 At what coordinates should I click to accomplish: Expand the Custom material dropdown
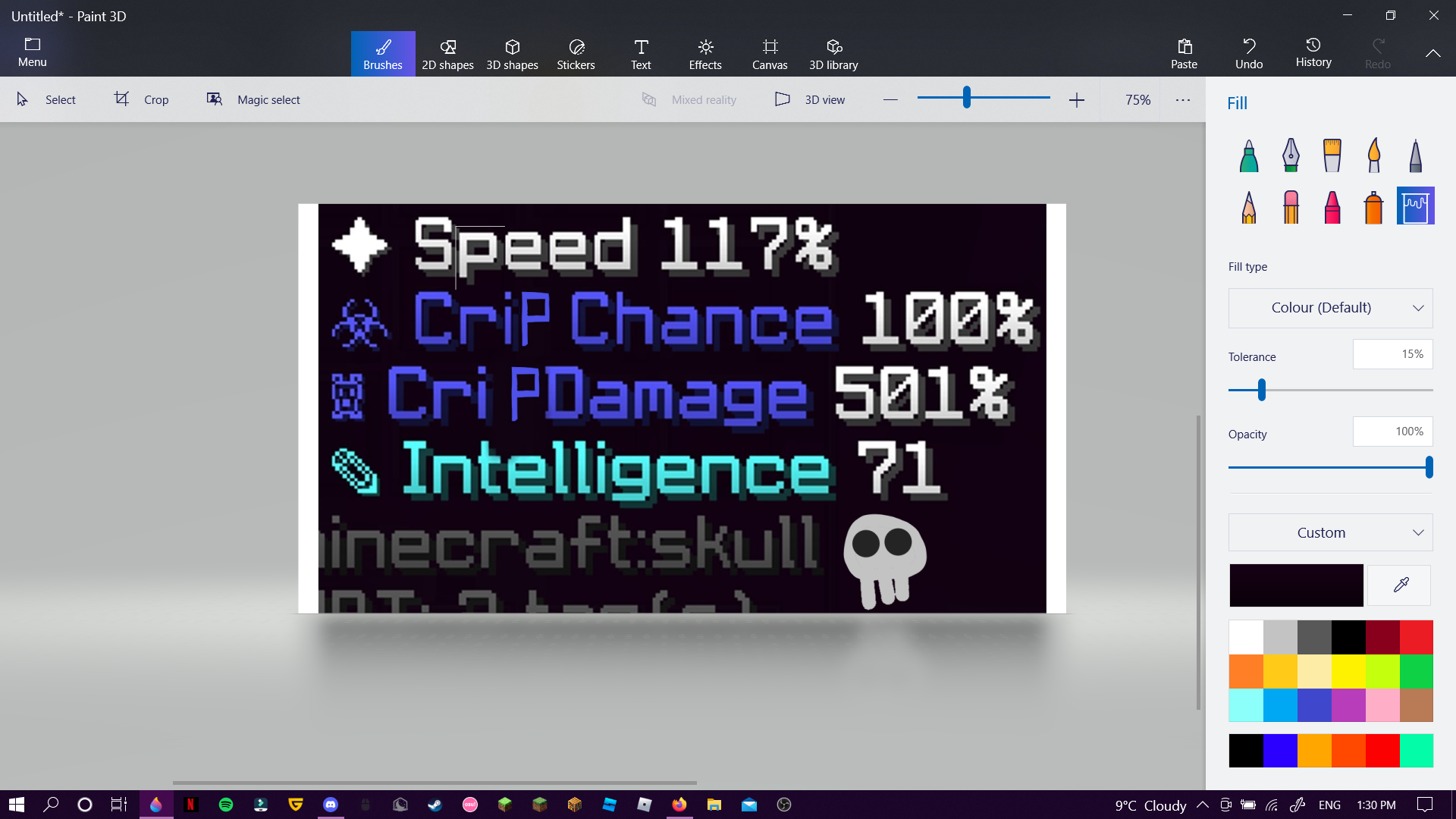click(x=1330, y=532)
